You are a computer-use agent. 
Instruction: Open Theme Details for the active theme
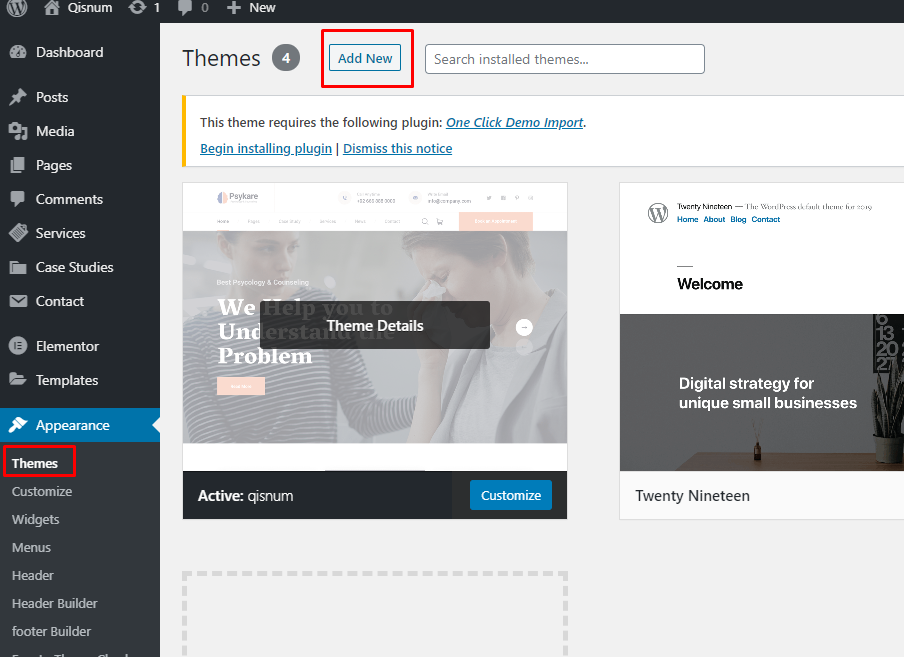tap(375, 325)
